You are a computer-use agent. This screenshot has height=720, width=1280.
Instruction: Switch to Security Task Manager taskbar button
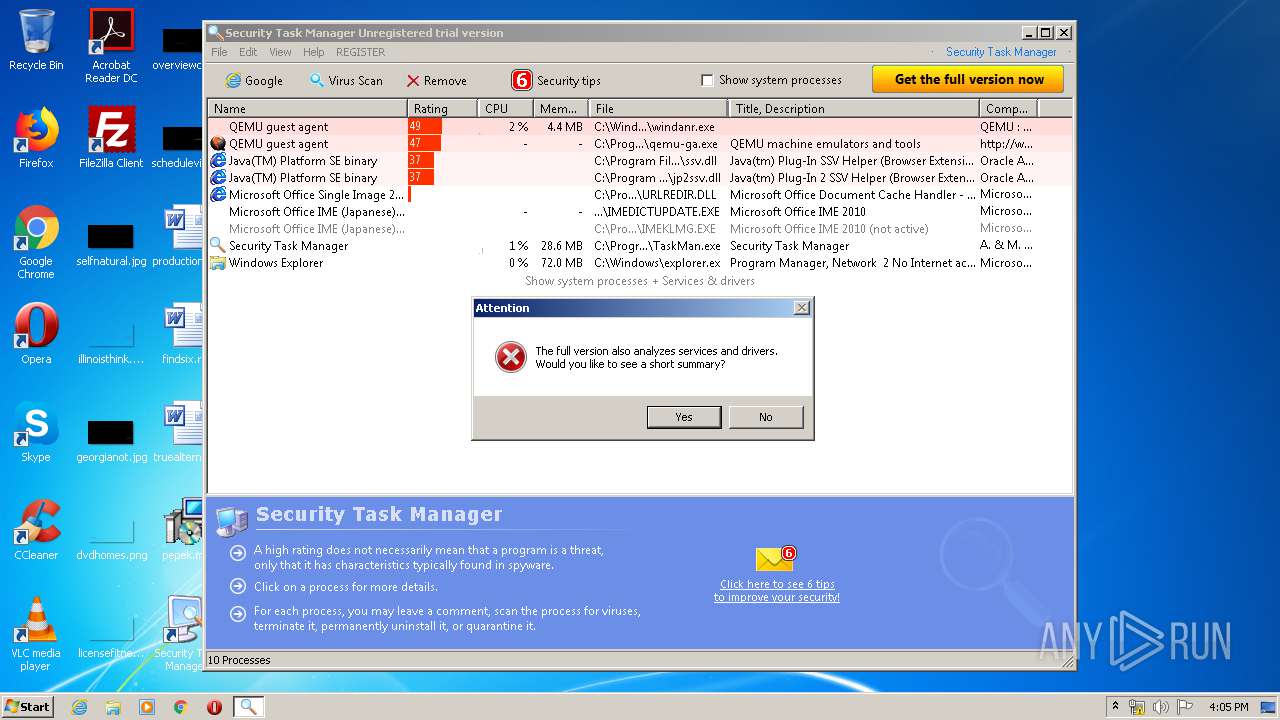click(248, 707)
